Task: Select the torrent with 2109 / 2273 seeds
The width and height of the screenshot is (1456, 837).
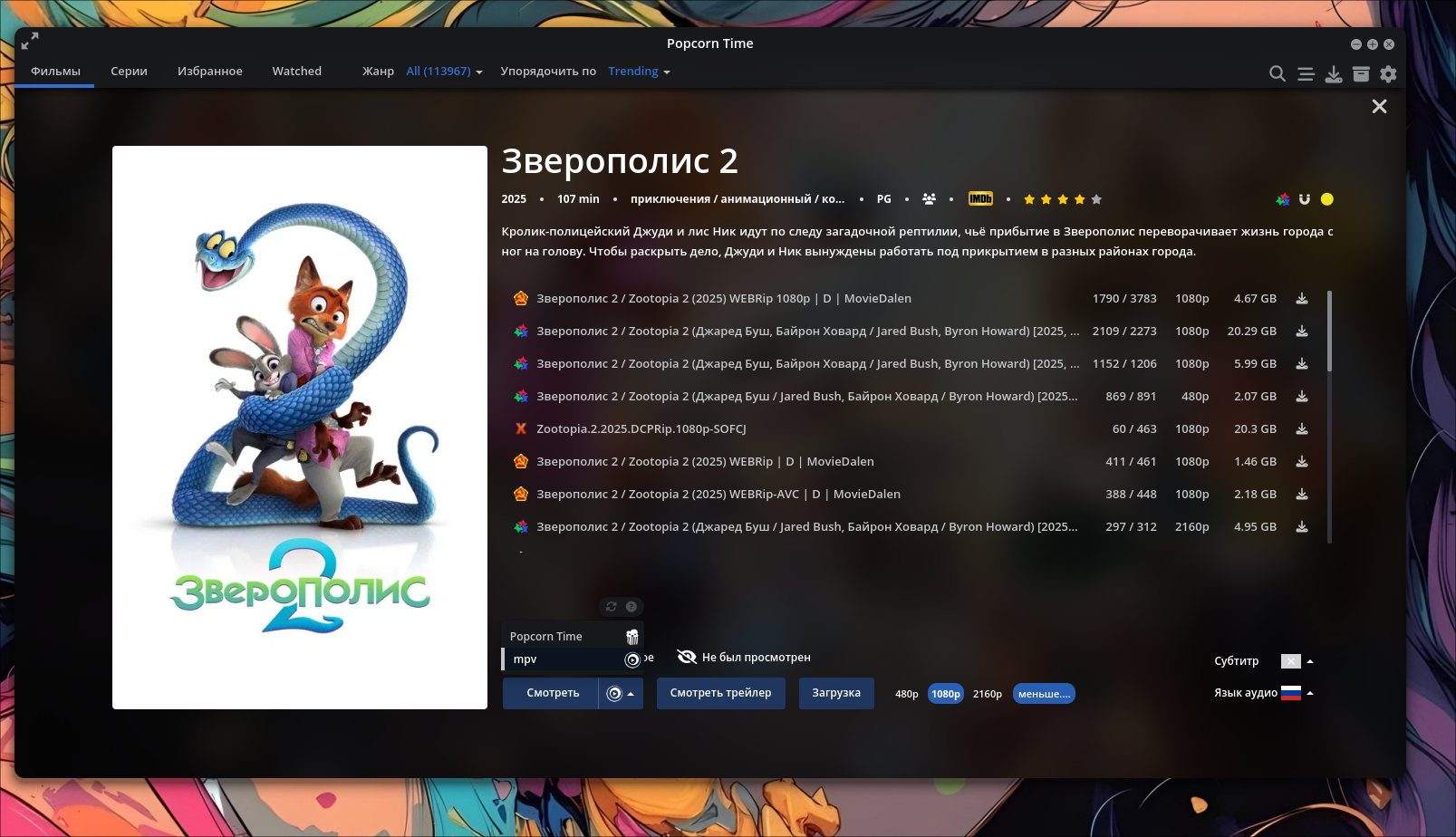Action: 913,332
